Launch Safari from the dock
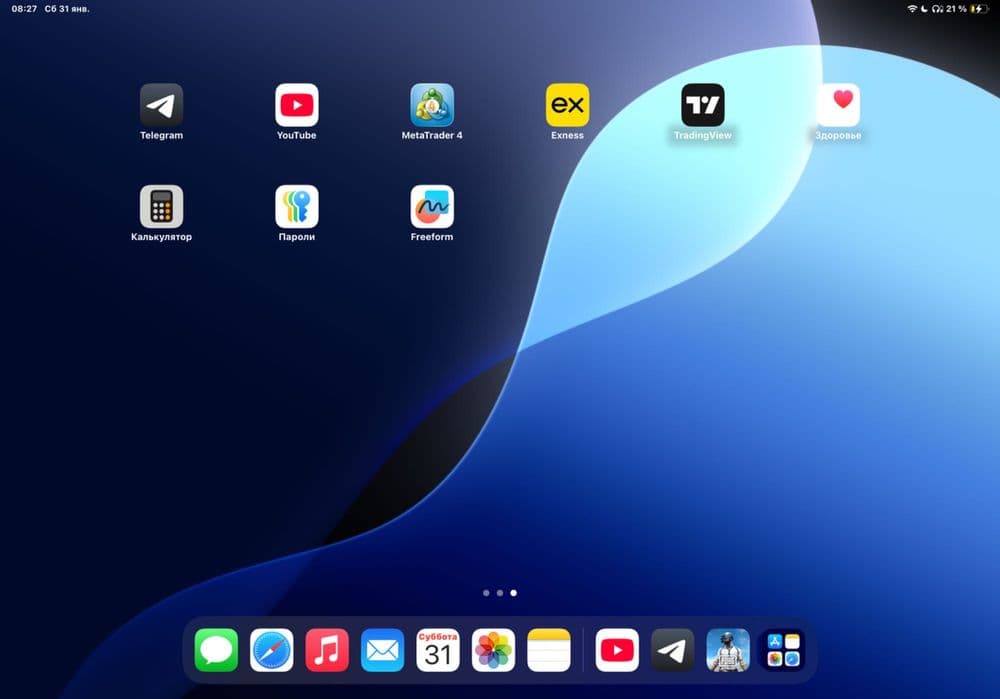Viewport: 1000px width, 699px height. pos(272,650)
